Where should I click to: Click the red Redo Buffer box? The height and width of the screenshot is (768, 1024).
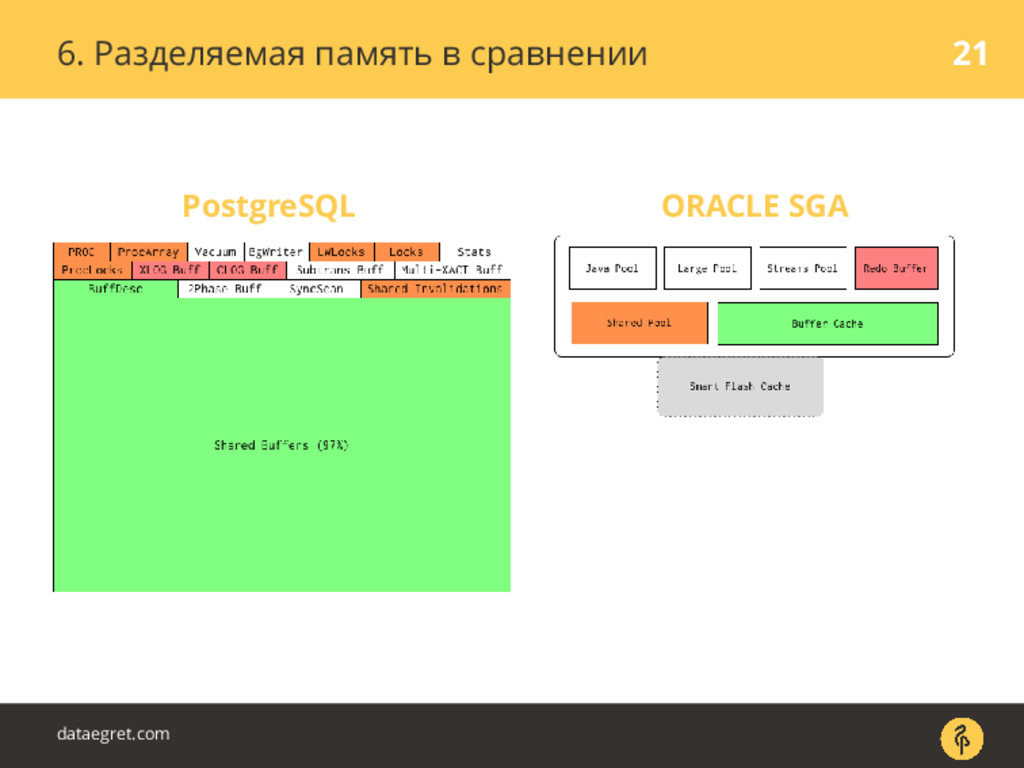(896, 268)
